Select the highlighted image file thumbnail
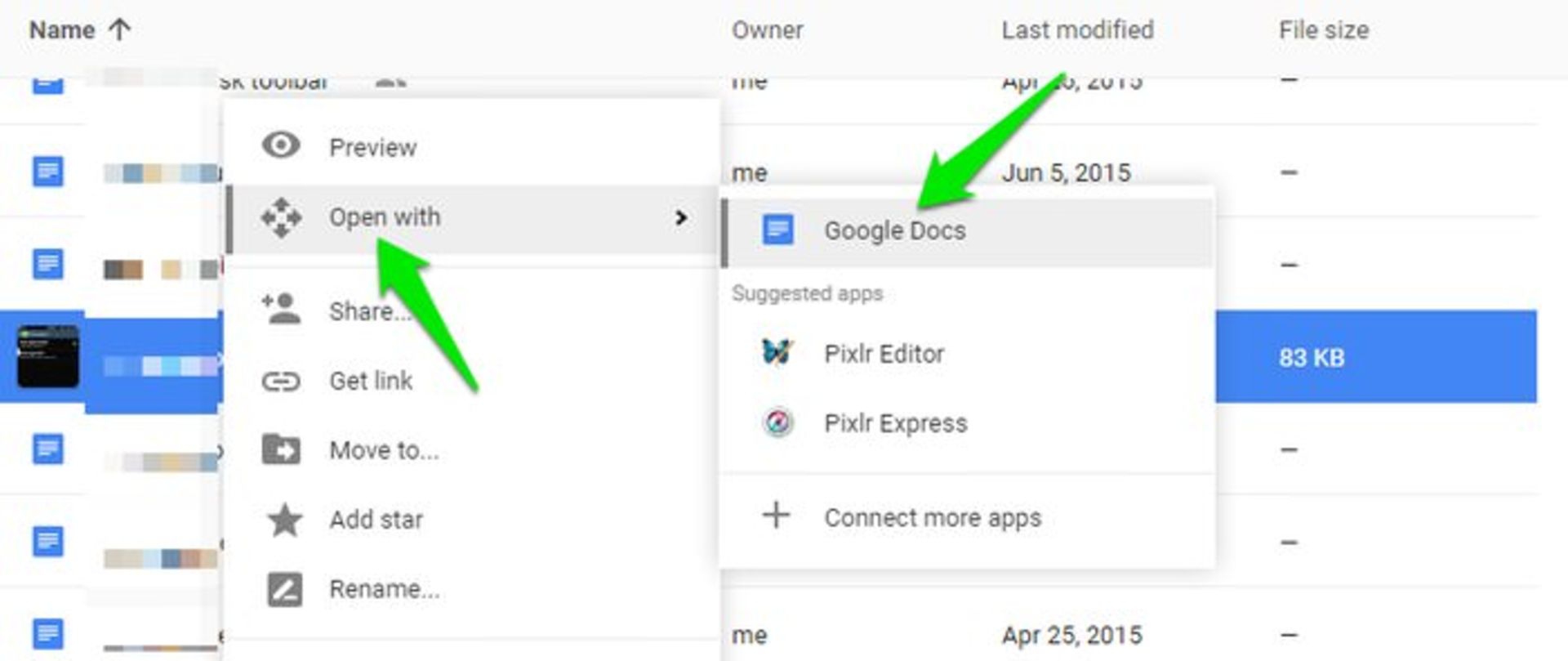1568x661 pixels. 48,356
